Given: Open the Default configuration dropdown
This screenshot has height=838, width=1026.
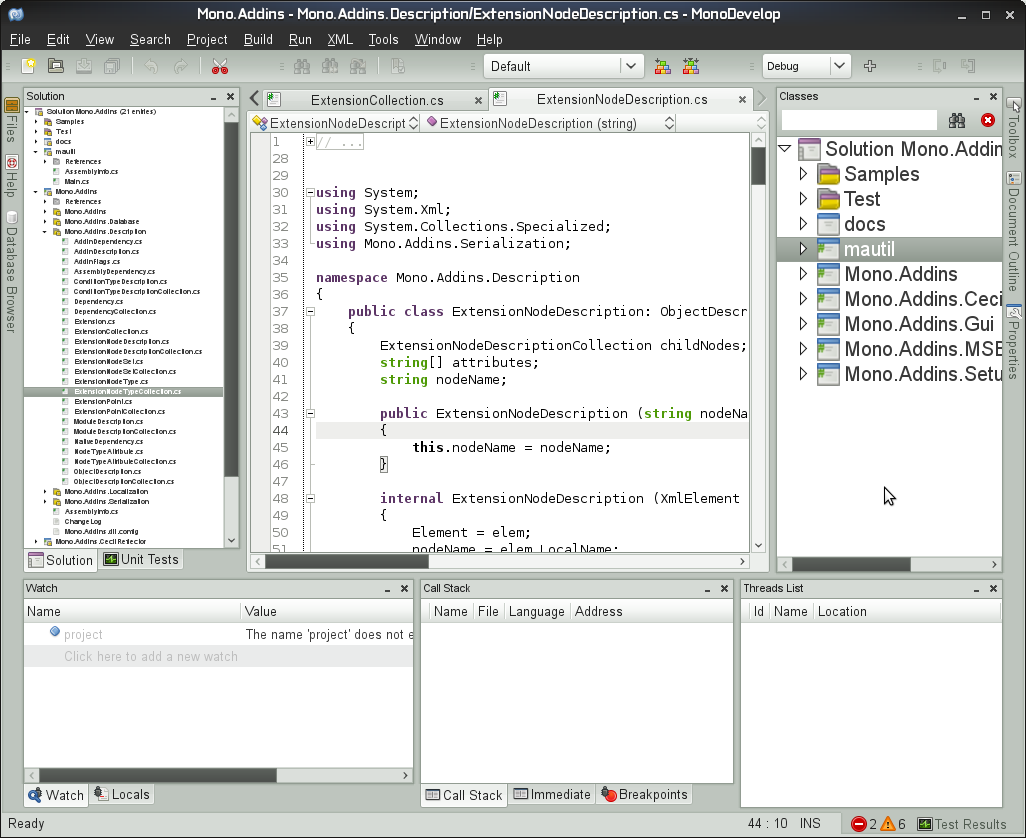Looking at the screenshot, I should coord(564,66).
